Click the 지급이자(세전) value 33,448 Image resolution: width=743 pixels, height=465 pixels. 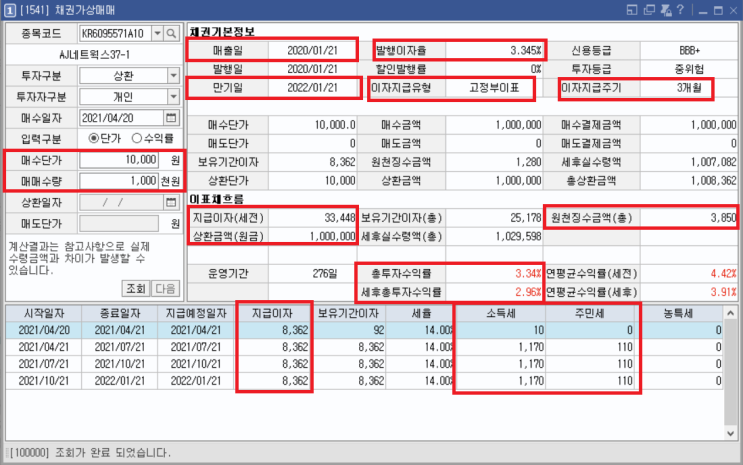click(x=339, y=218)
